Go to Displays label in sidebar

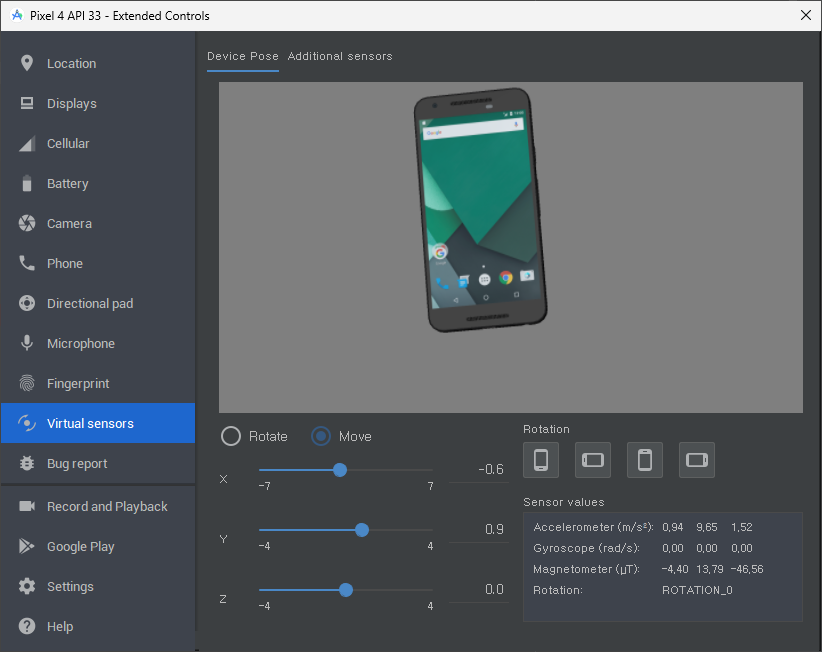tap(72, 104)
